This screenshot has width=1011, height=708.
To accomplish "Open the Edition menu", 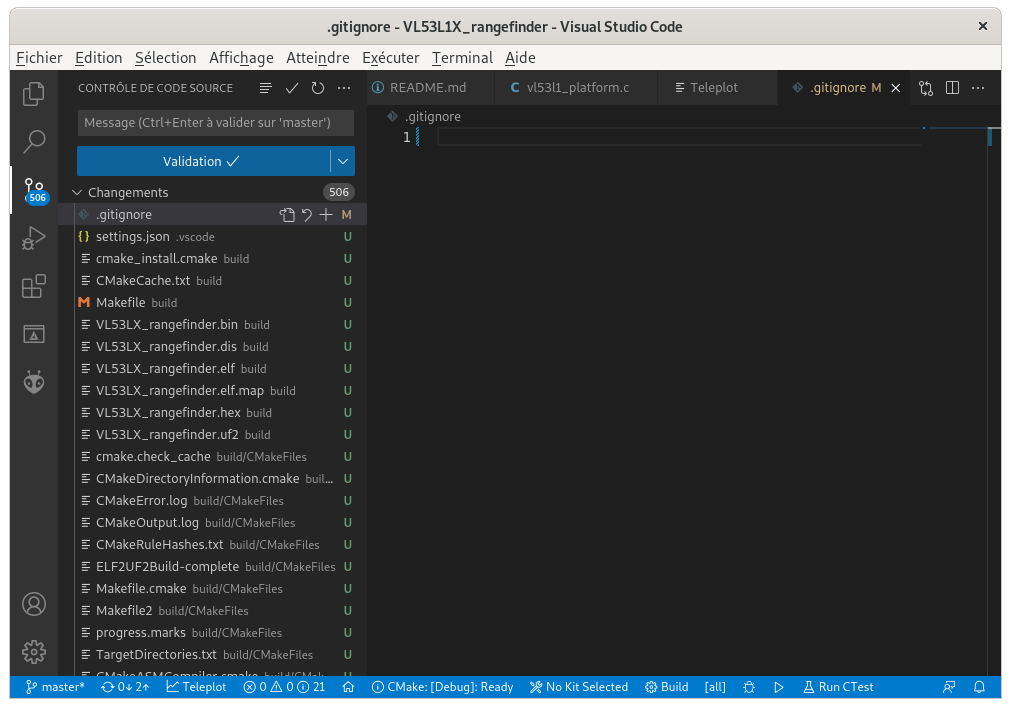I will [99, 57].
